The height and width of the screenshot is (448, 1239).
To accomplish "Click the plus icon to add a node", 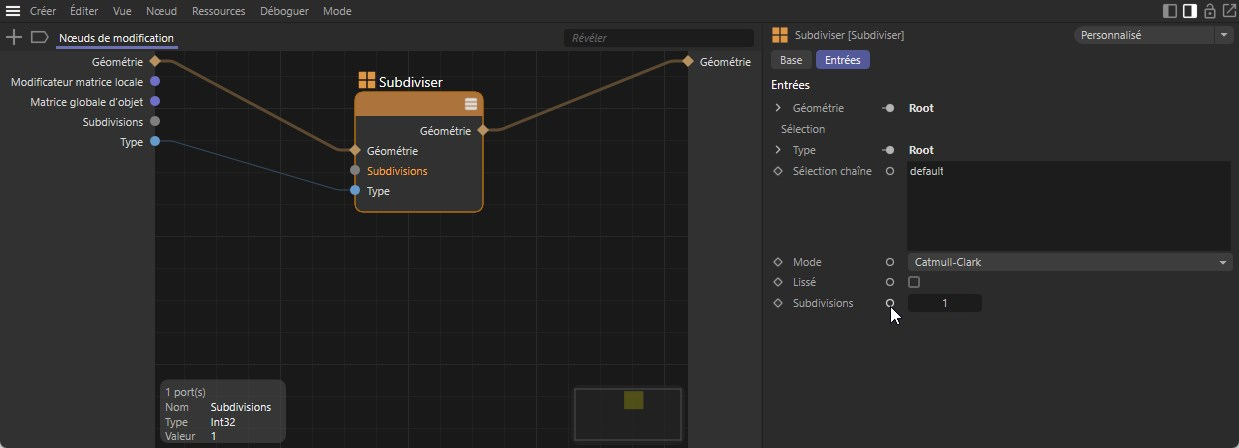I will [x=14, y=37].
